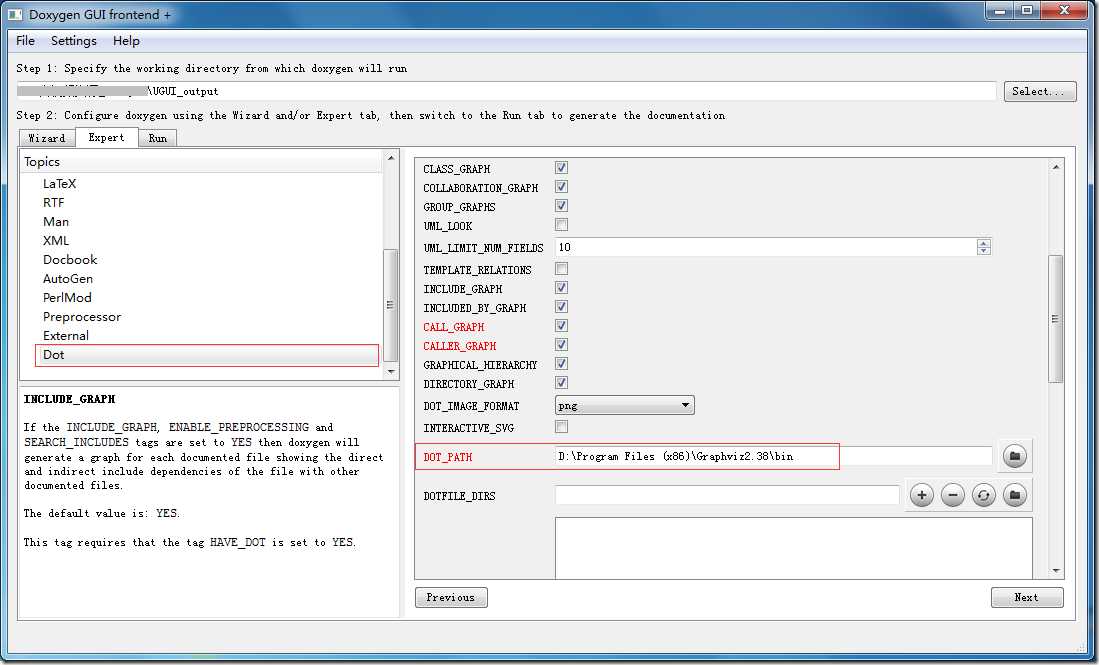
Task: Click the working directory path field
Action: [x=505, y=91]
